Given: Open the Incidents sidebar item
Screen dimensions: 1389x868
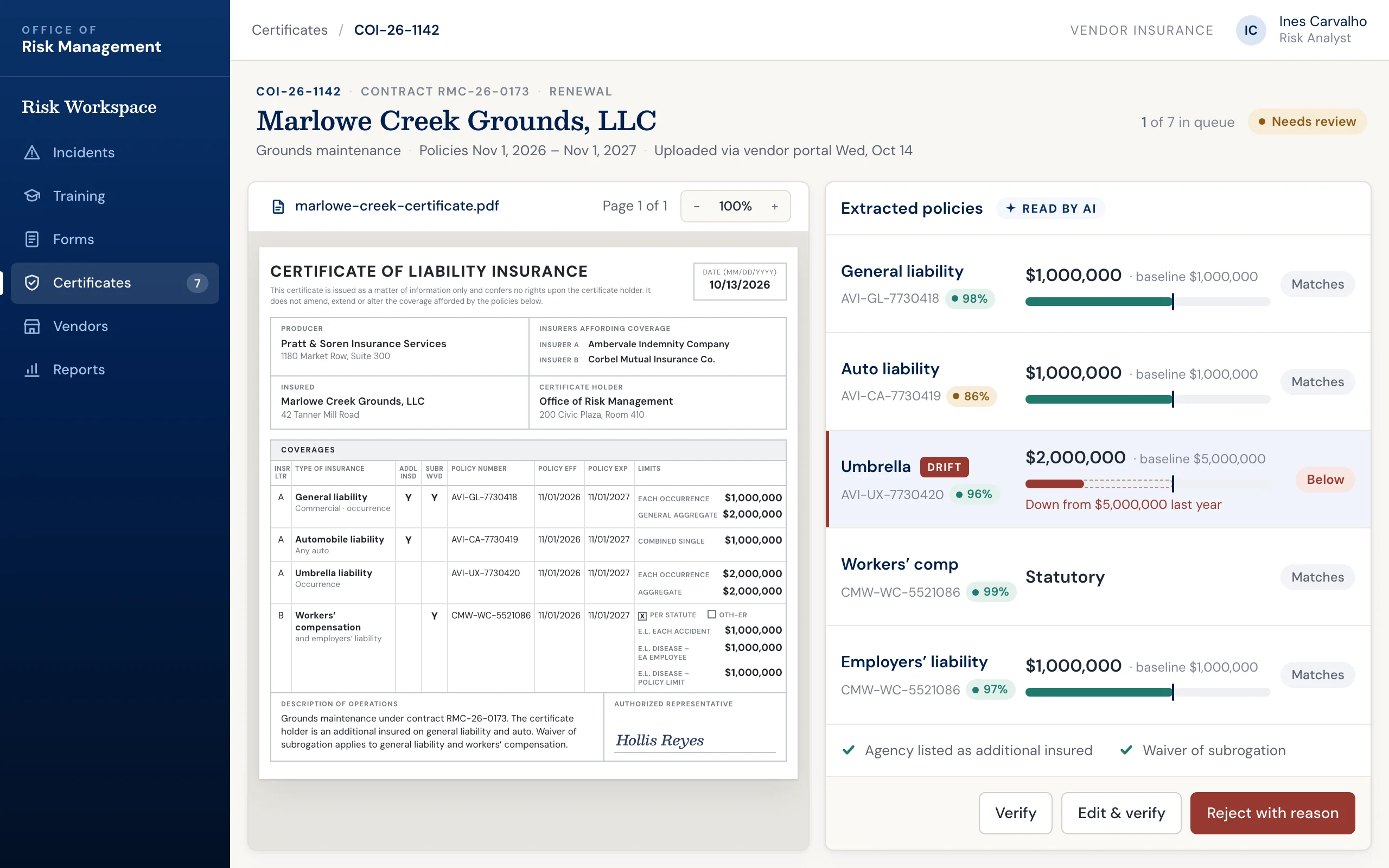Looking at the screenshot, I should point(115,152).
